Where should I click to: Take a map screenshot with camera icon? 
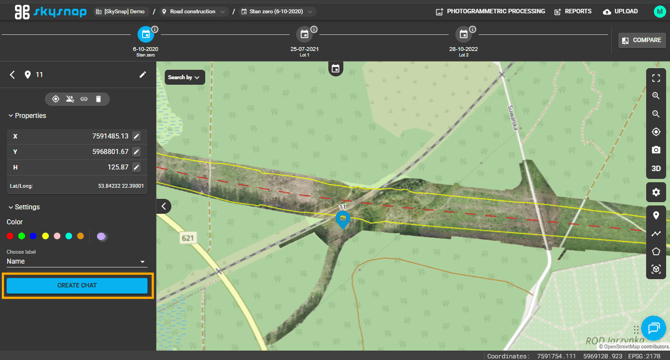click(656, 150)
